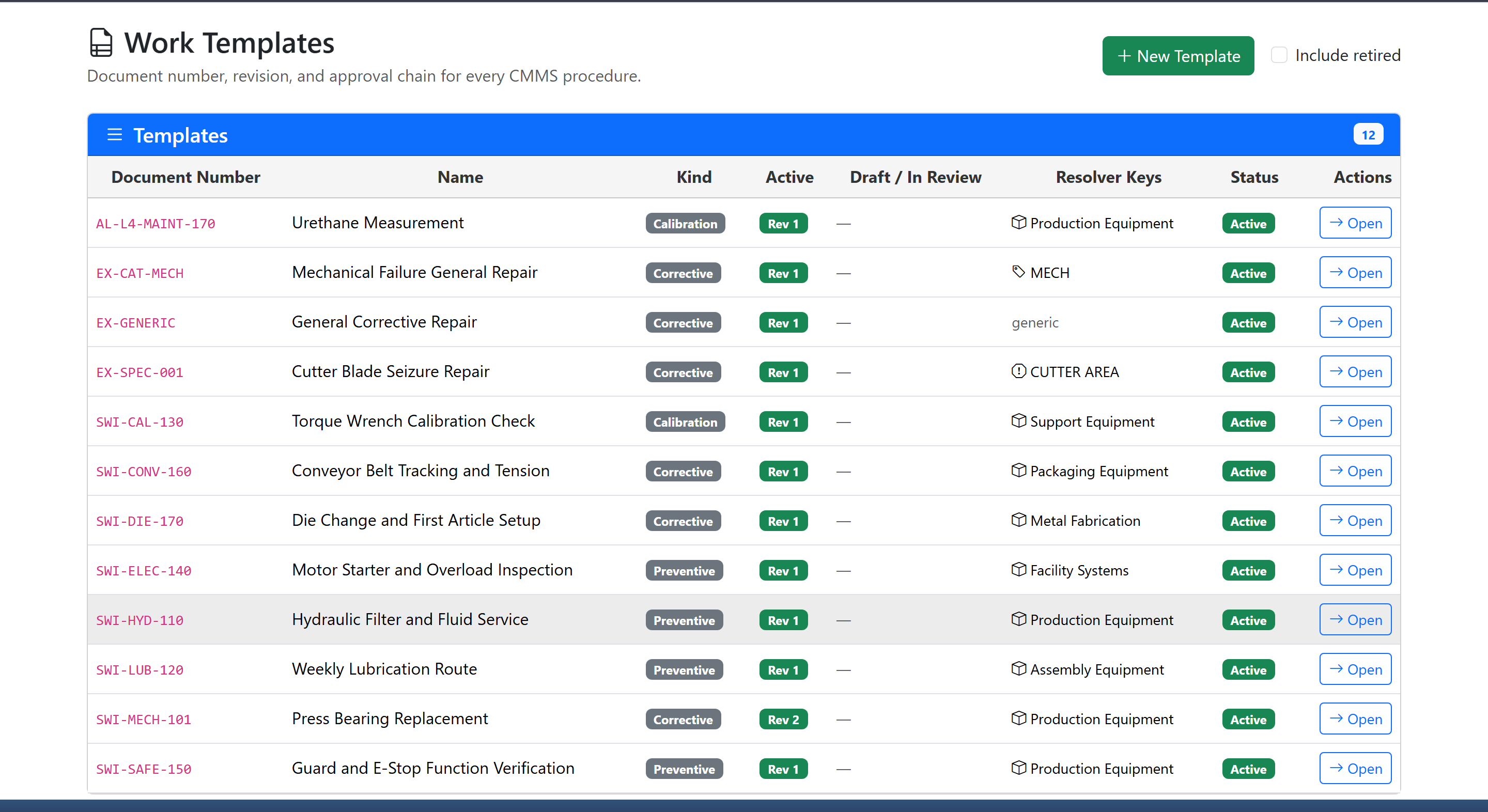The width and height of the screenshot is (1488, 812).
Task: Open the EX-GENERIC template
Action: [x=1355, y=322]
